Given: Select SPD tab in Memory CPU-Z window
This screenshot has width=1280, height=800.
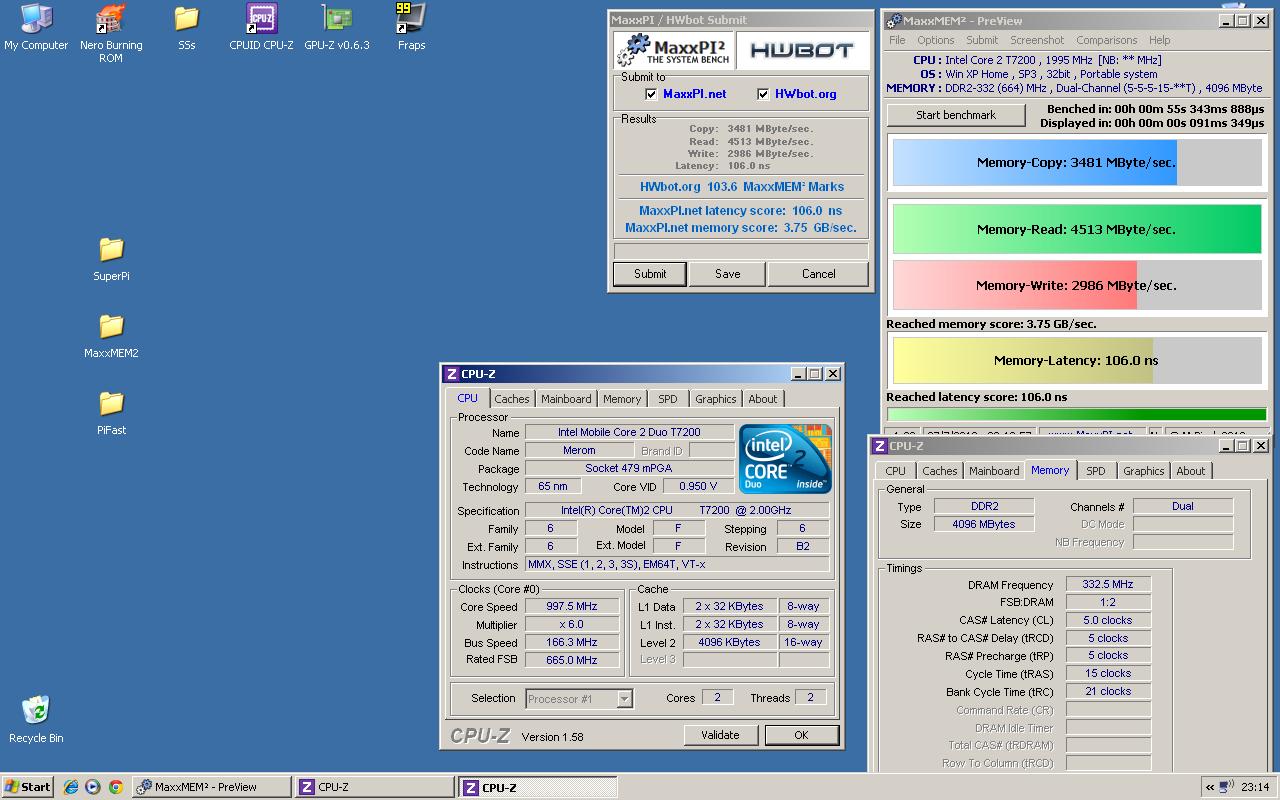Looking at the screenshot, I should point(1096,471).
